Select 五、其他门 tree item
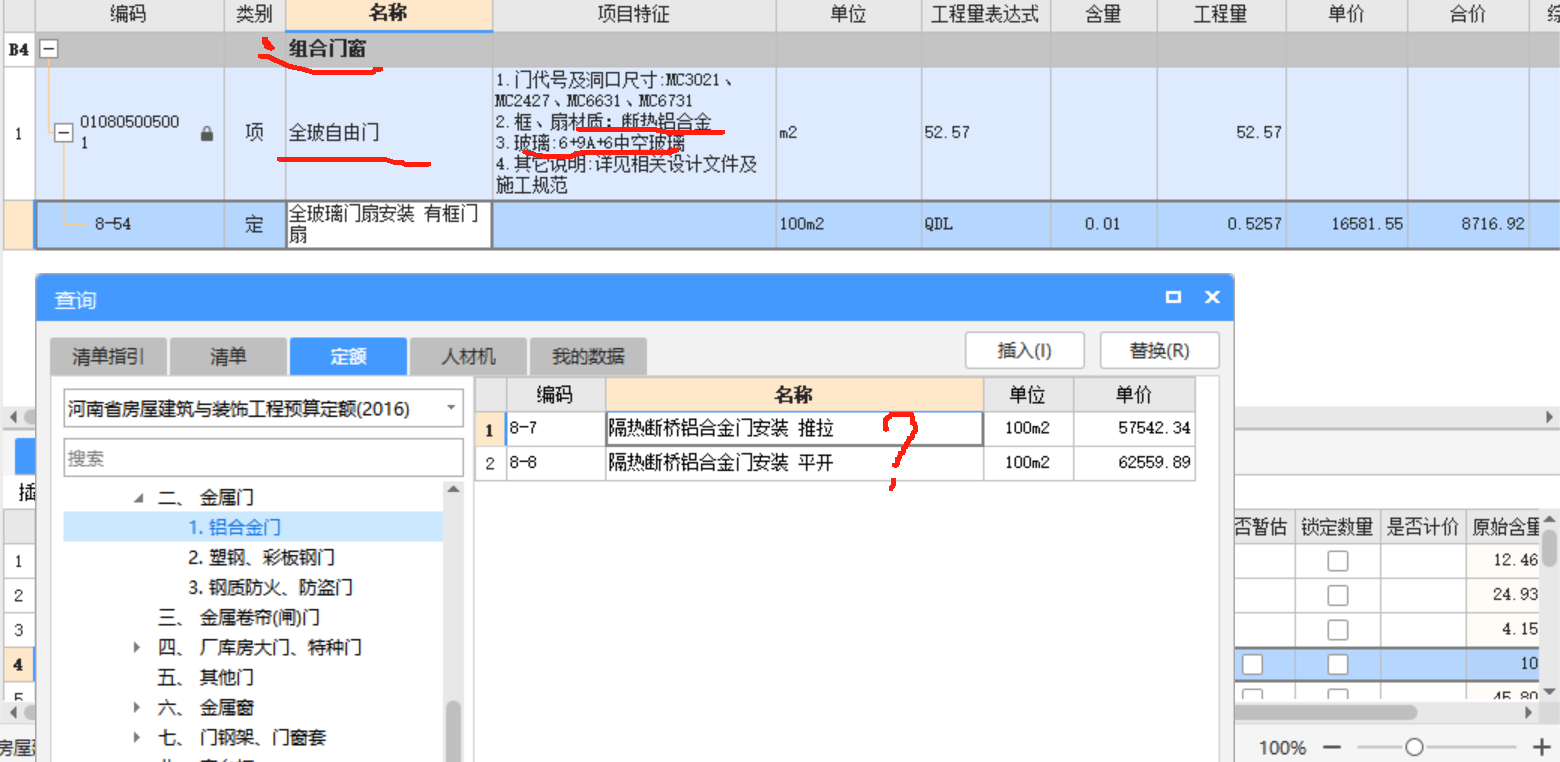The width and height of the screenshot is (1560, 762). point(205,677)
